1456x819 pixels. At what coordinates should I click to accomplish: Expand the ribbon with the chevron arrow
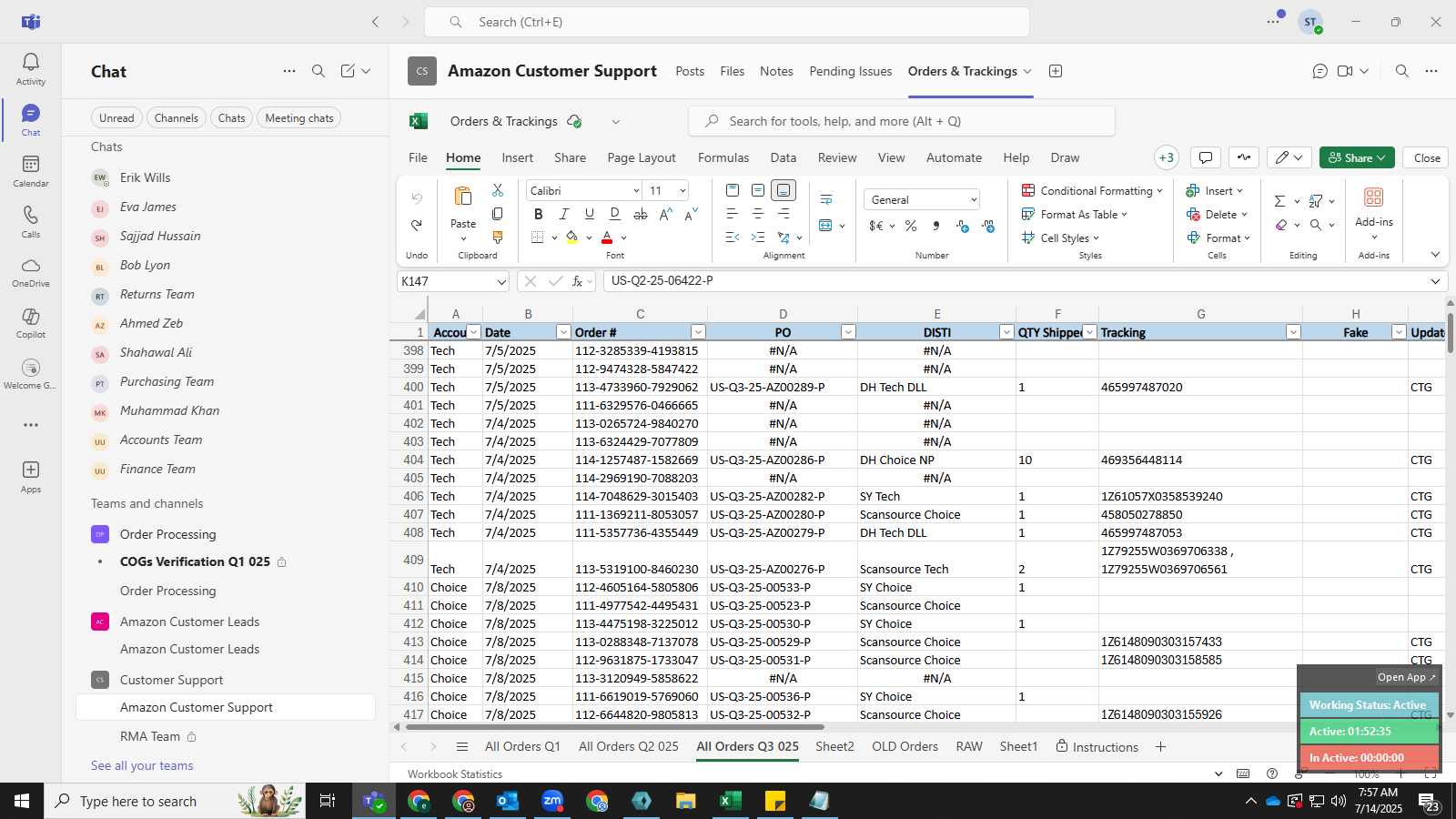pyautogui.click(x=1435, y=255)
